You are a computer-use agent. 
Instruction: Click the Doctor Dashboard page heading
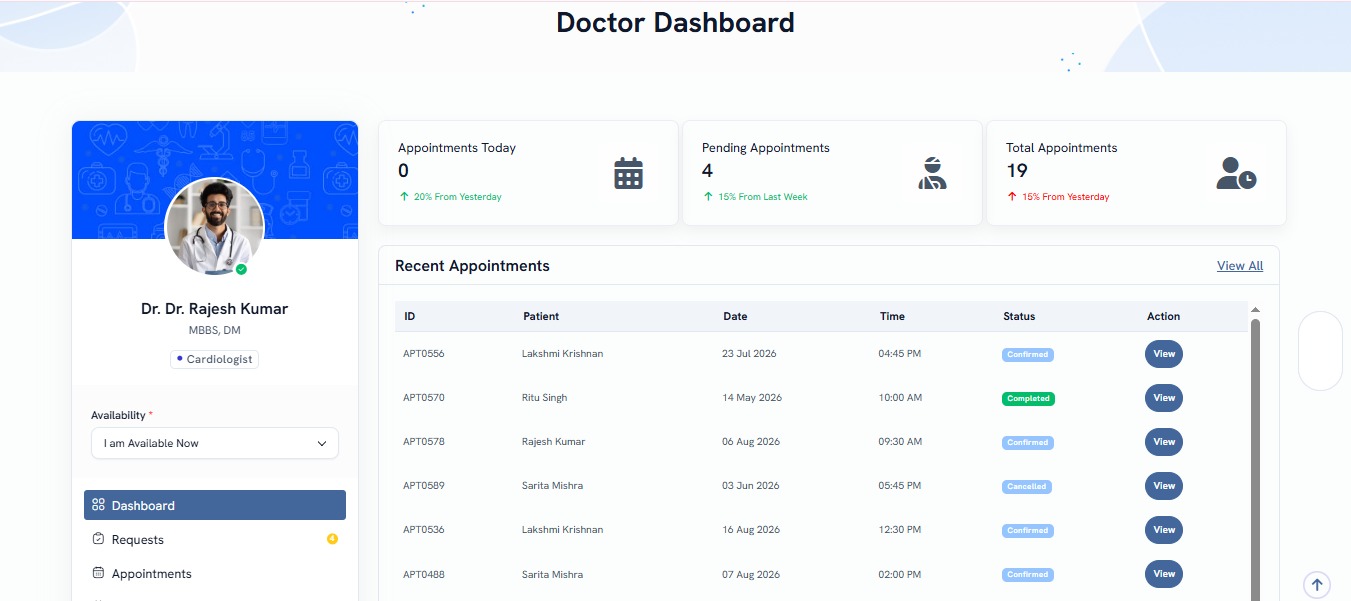coord(675,22)
